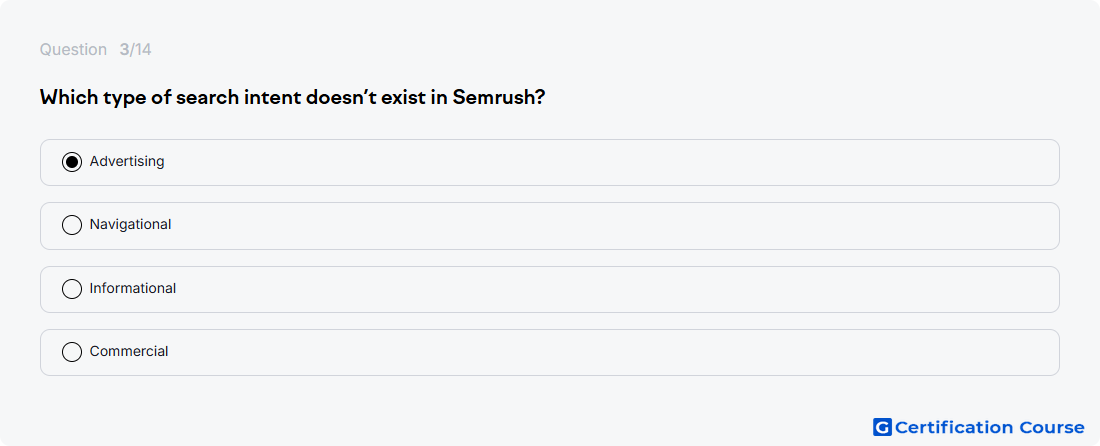Click the gray Question label
The height and width of the screenshot is (446, 1100).
(x=73, y=50)
